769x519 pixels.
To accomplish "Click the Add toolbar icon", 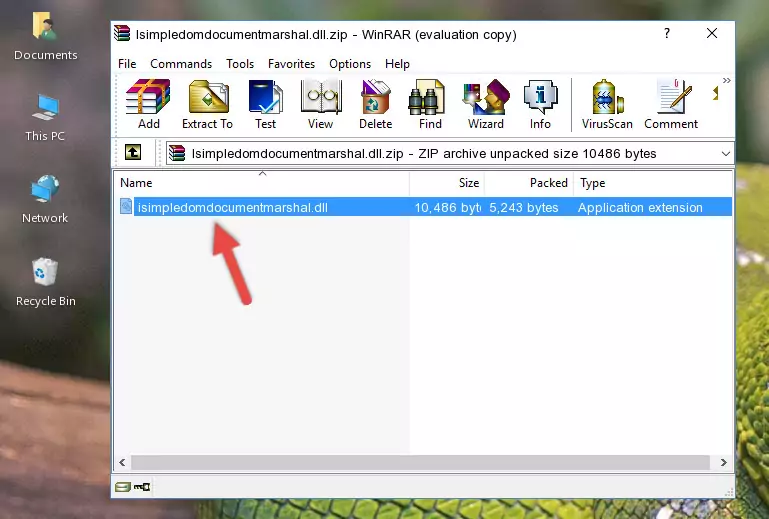I will point(148,104).
